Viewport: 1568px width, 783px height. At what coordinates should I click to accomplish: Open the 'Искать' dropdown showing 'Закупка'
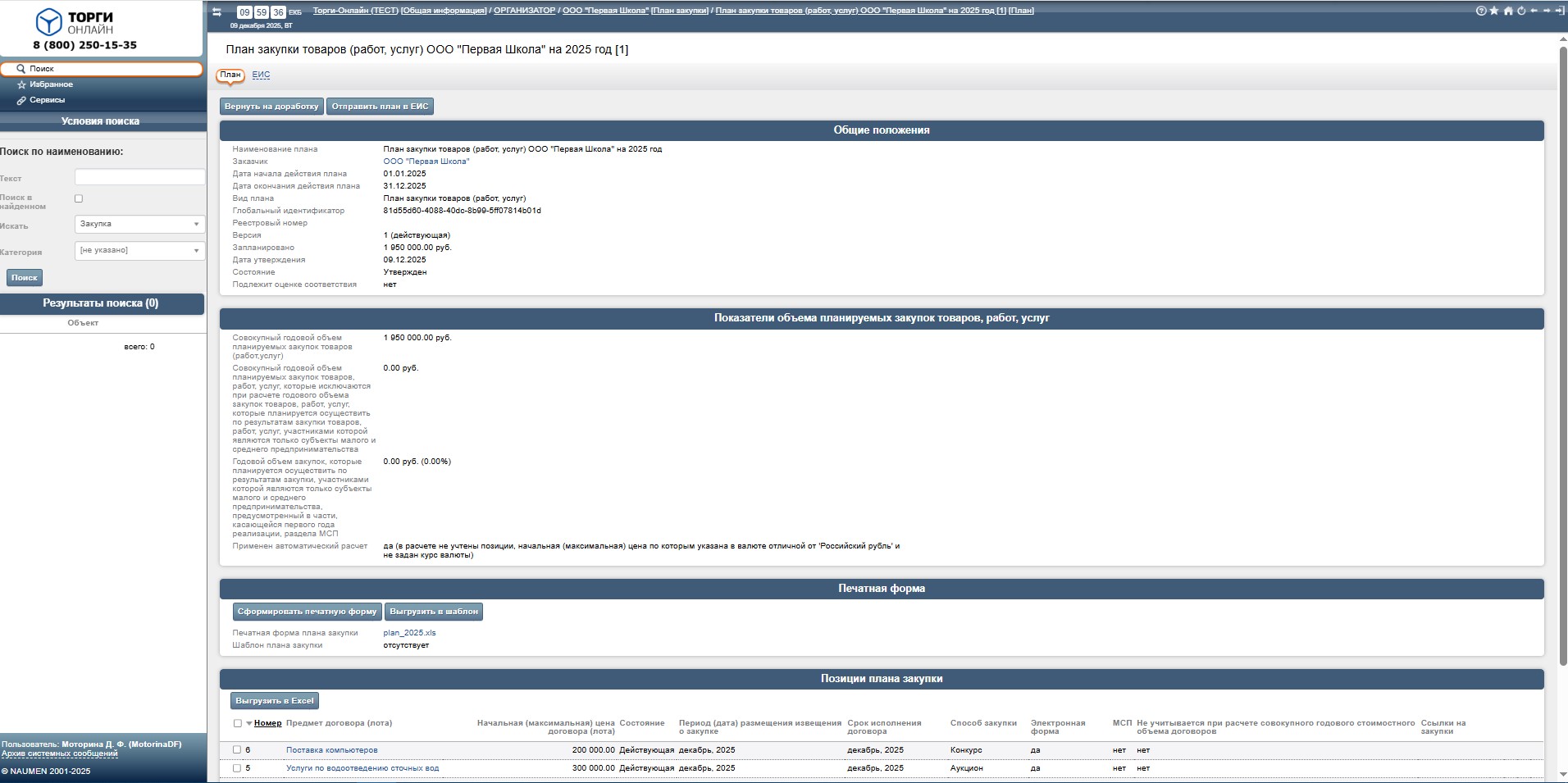139,224
